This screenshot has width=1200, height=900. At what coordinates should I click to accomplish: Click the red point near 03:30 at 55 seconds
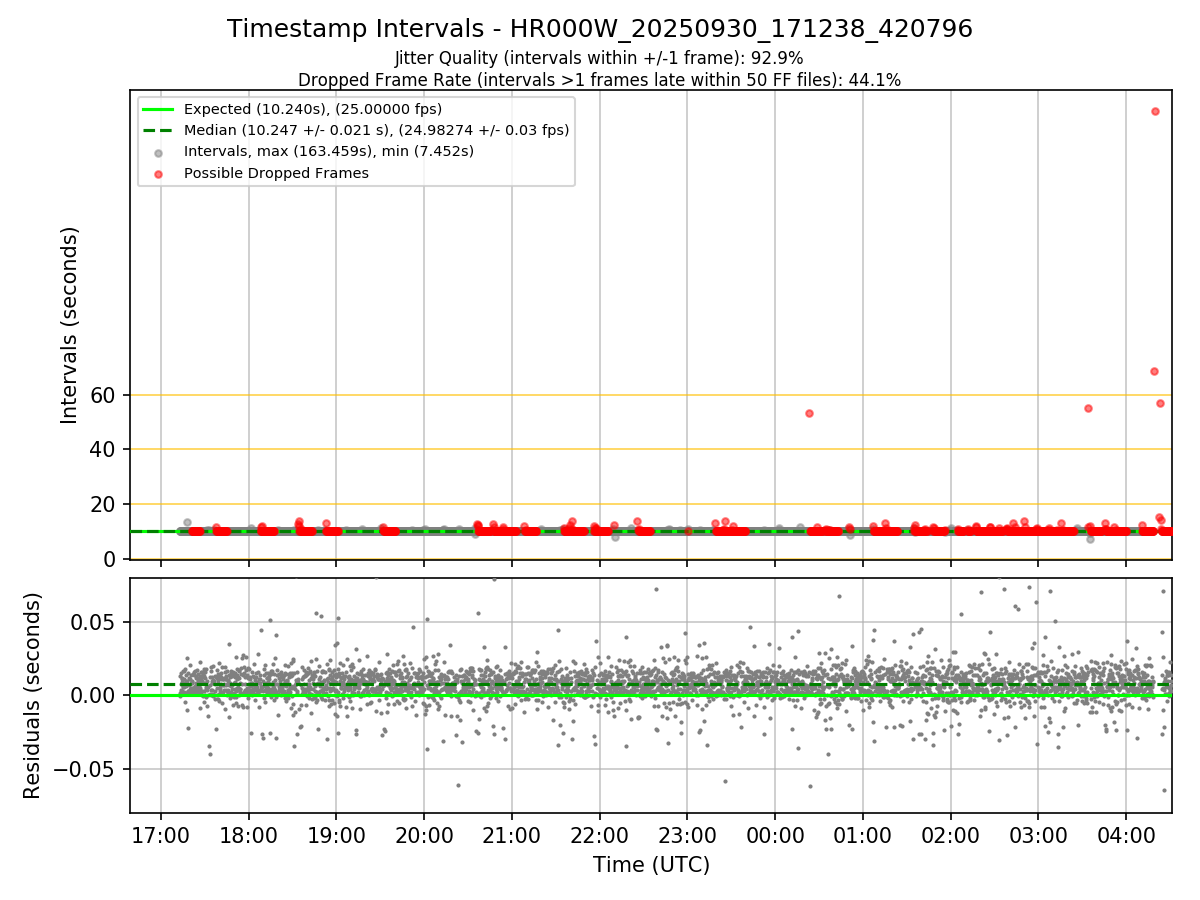1088,408
